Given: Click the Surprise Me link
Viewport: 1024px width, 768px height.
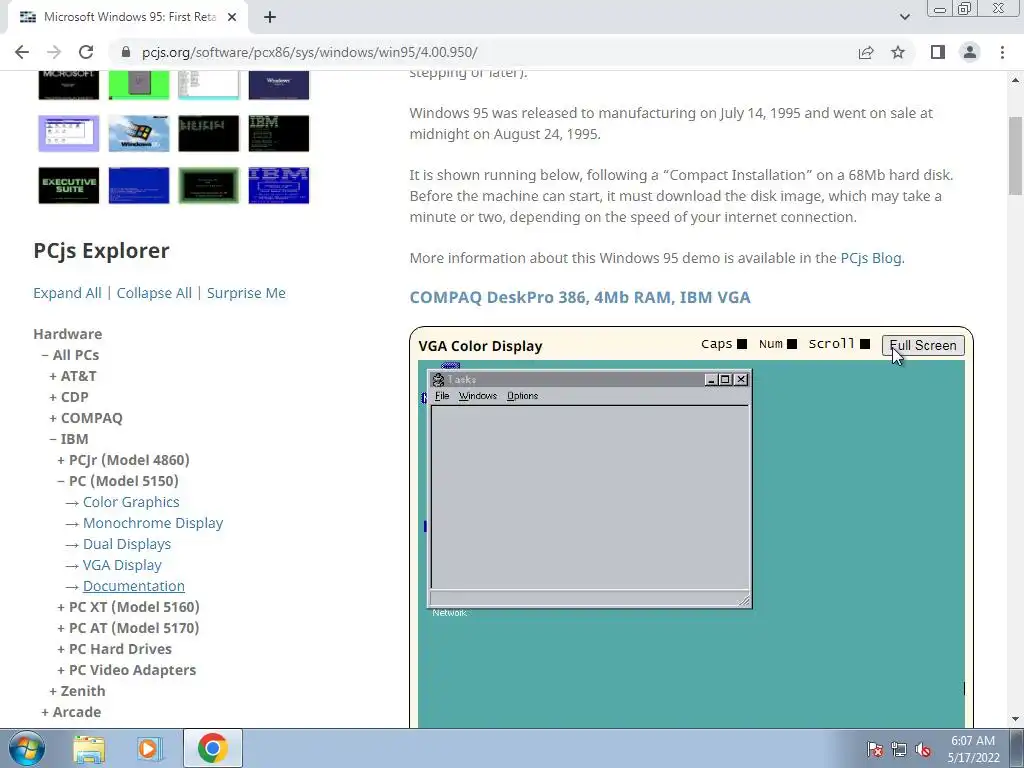Looking at the screenshot, I should [246, 293].
